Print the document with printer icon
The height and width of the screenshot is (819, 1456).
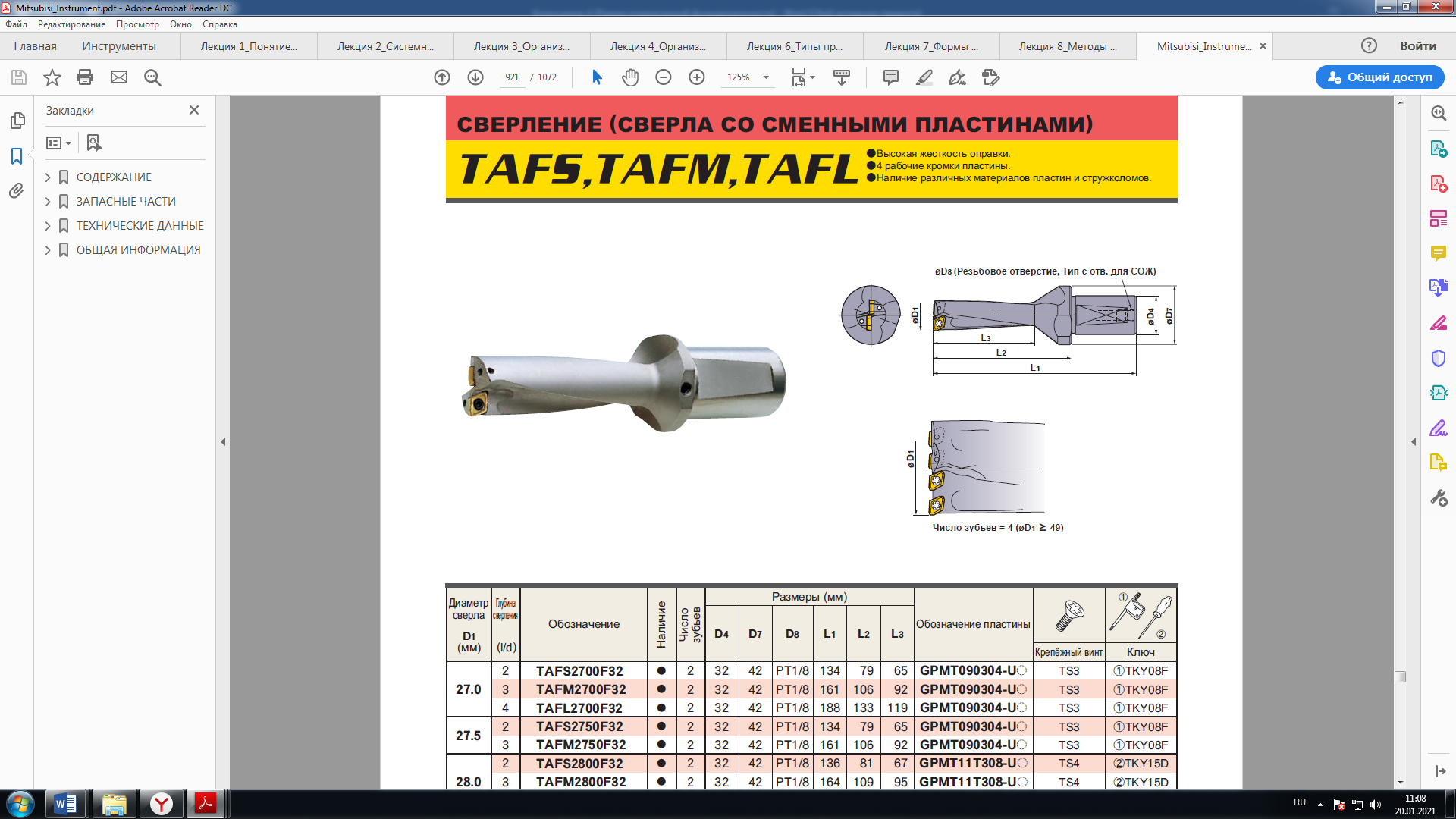click(x=85, y=77)
